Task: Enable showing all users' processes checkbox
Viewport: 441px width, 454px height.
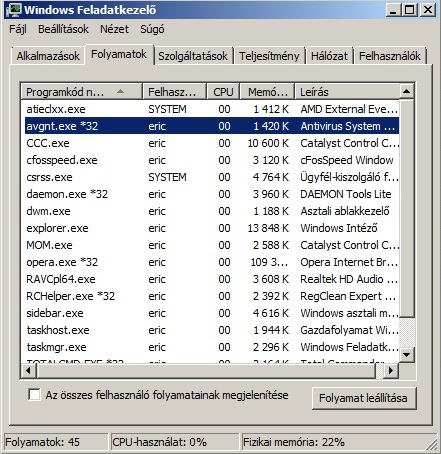Action: click(34, 395)
